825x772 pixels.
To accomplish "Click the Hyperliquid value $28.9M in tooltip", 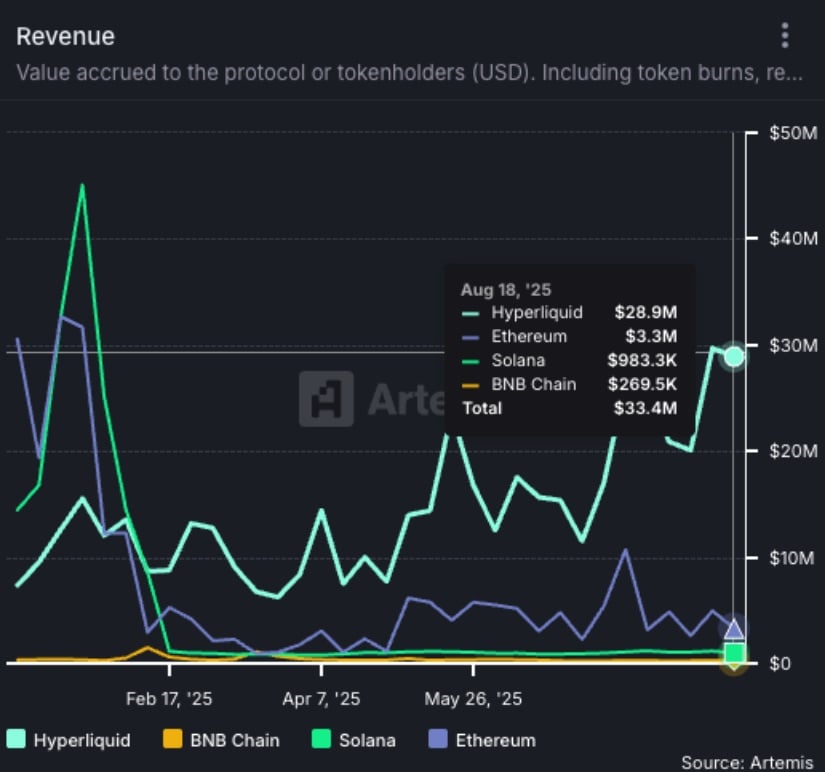I will 646,312.
